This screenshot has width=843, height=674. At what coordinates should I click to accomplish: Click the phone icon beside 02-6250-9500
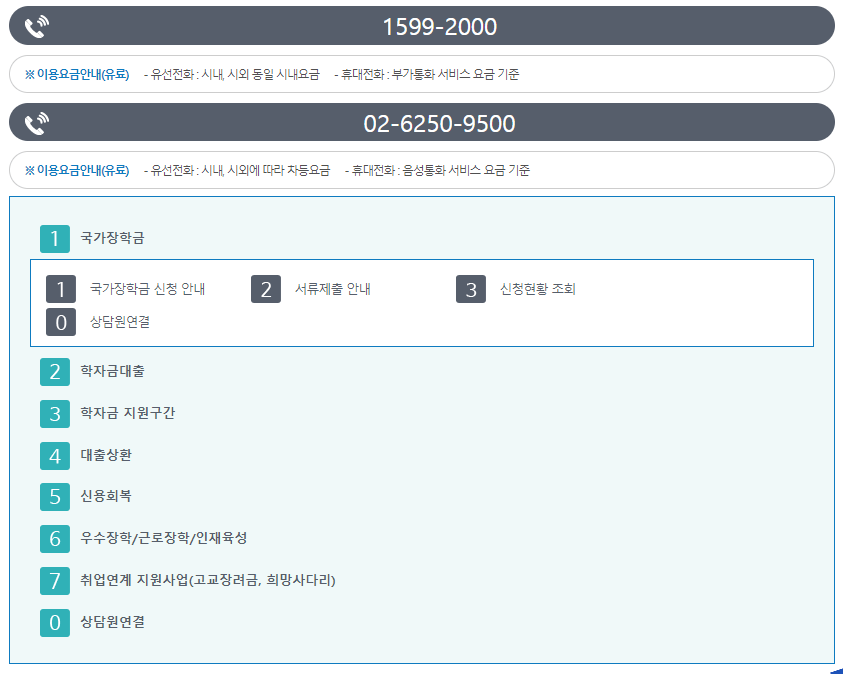[x=36, y=121]
